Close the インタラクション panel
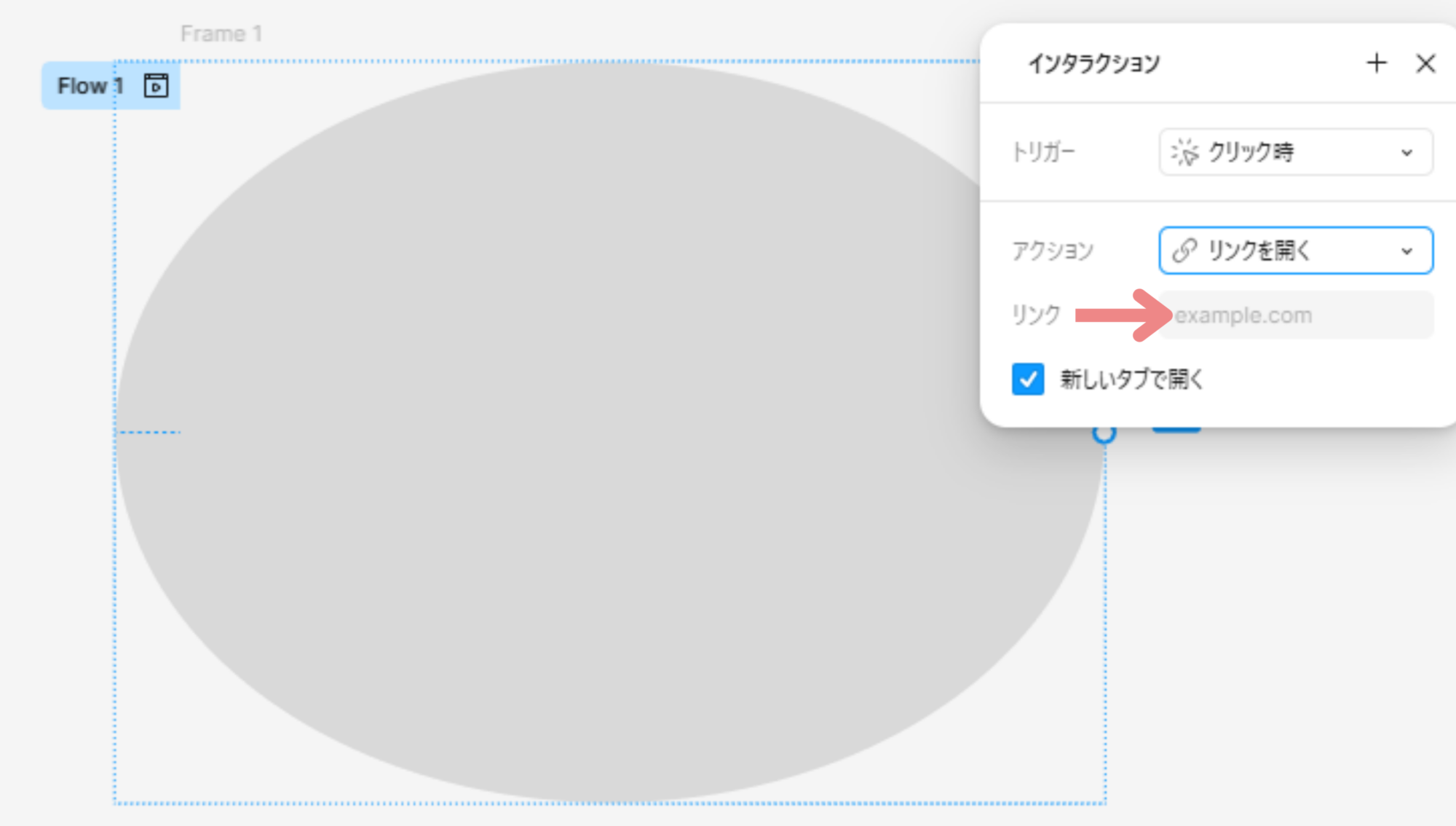 [x=1425, y=63]
